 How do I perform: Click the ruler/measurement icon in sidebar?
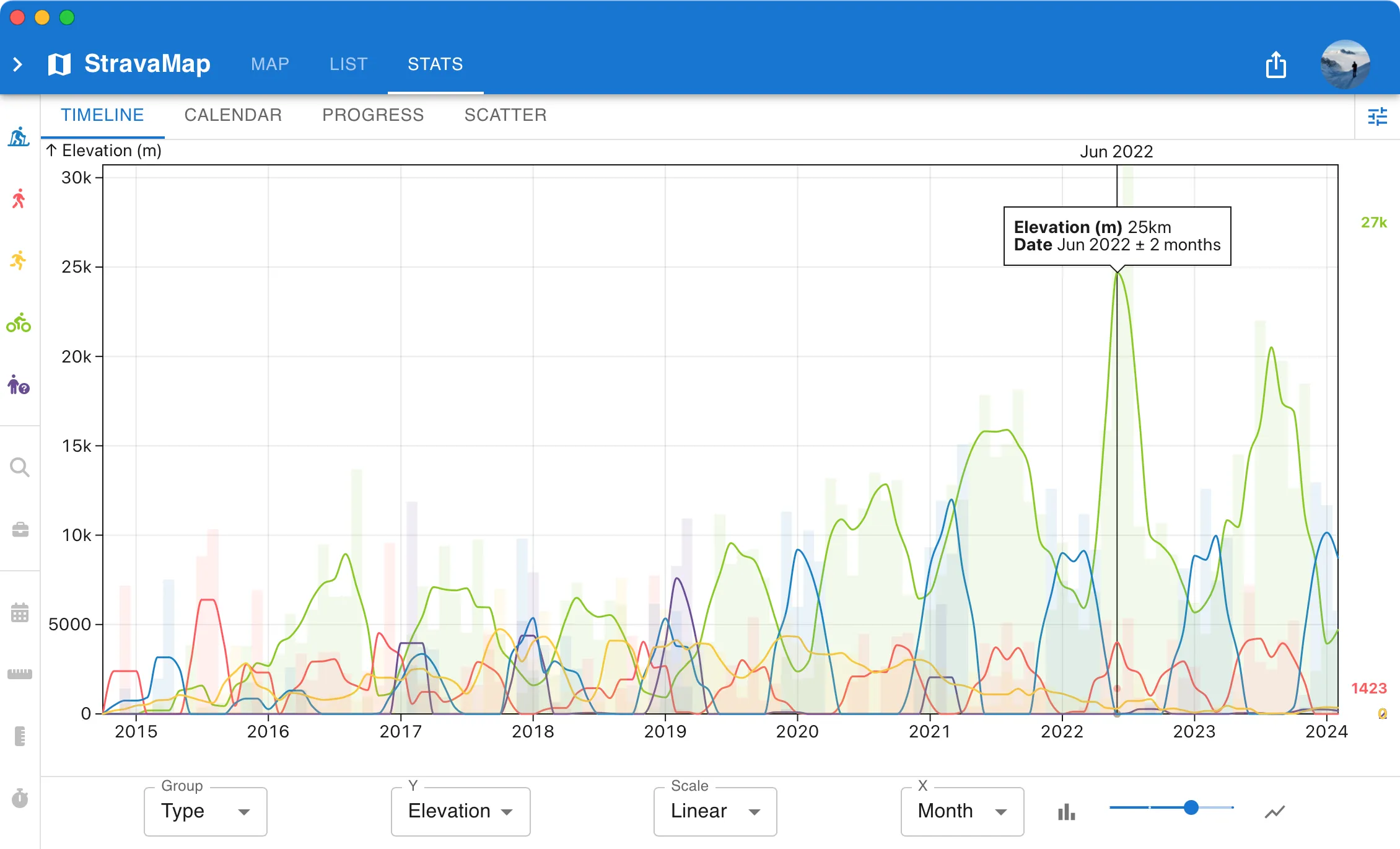pos(20,672)
